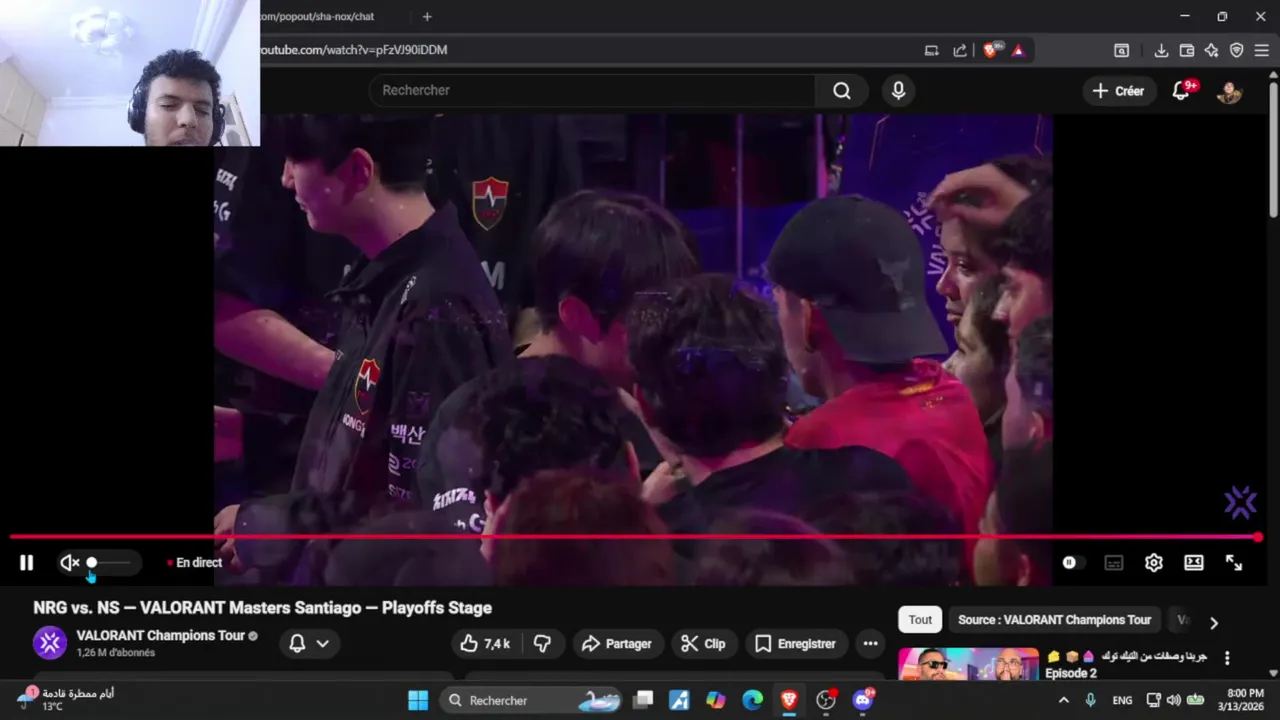This screenshot has height=720, width=1280.
Task: Open Brave Shields lion icon
Action: pos(991,51)
